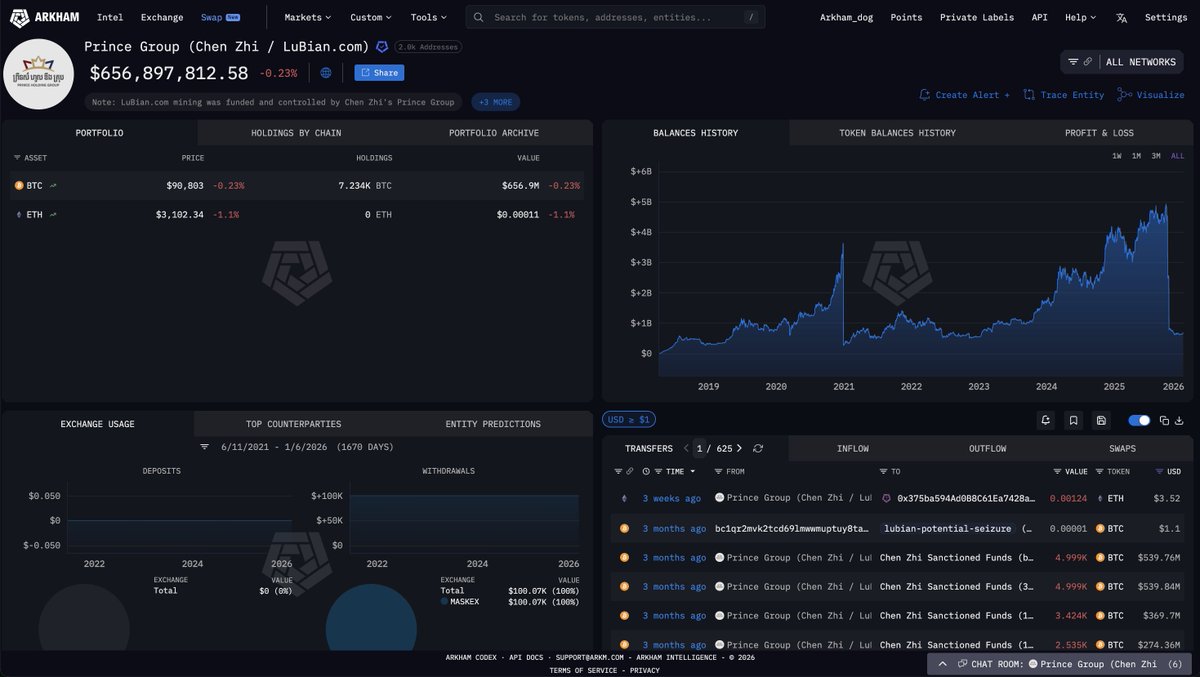This screenshot has width=1200, height=677.
Task: Click the globe icon beside portfolio value
Action: tap(326, 73)
